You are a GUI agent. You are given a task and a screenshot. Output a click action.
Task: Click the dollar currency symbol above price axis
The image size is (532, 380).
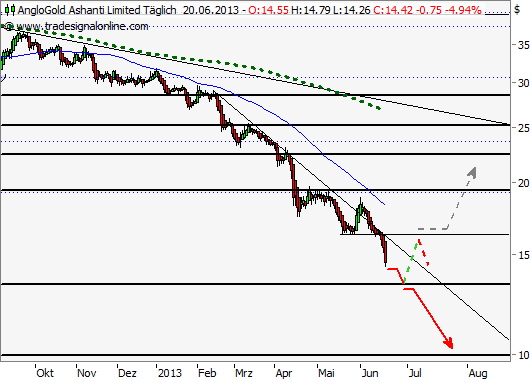(517, 9)
